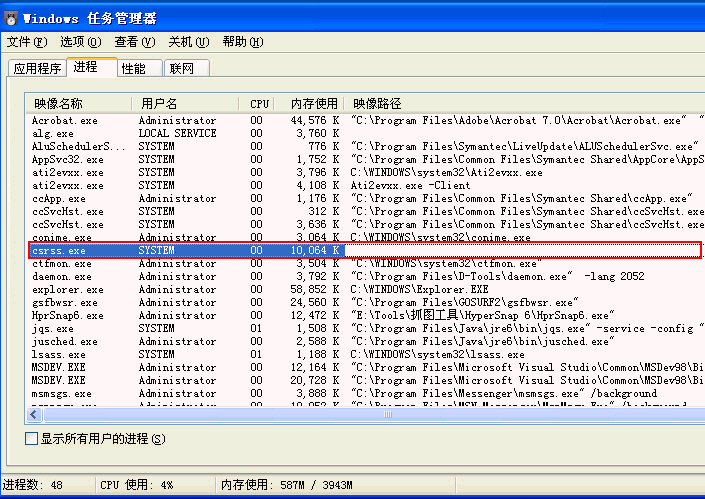Go to the 联网 tab

click(x=187, y=68)
